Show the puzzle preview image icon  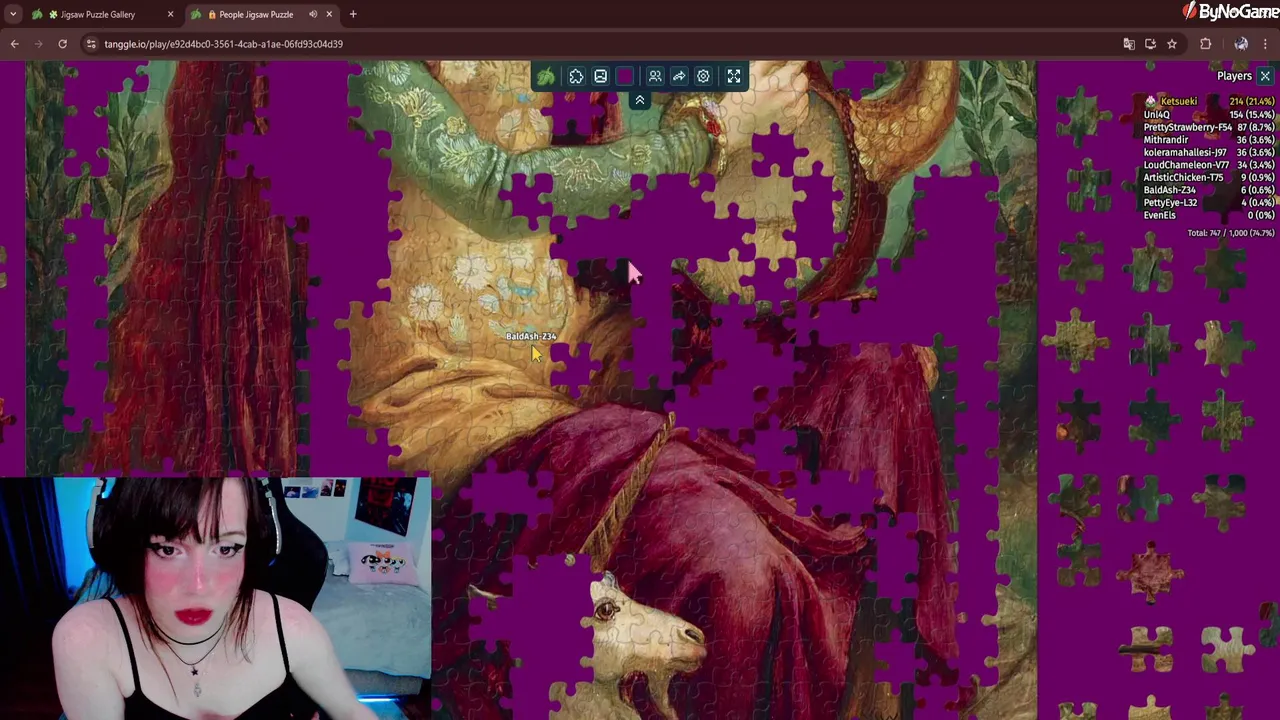(600, 76)
